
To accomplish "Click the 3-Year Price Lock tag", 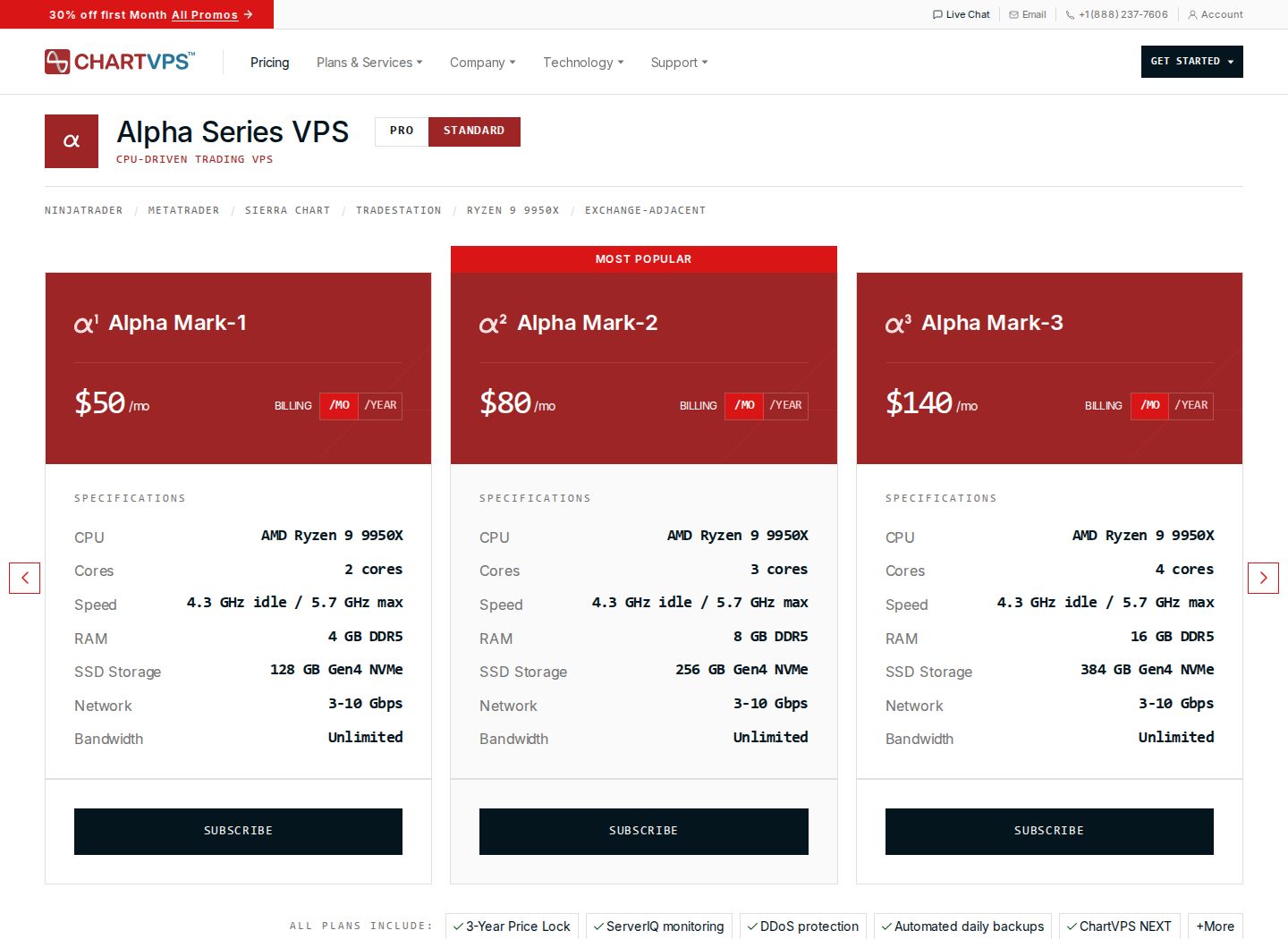I will [512, 926].
